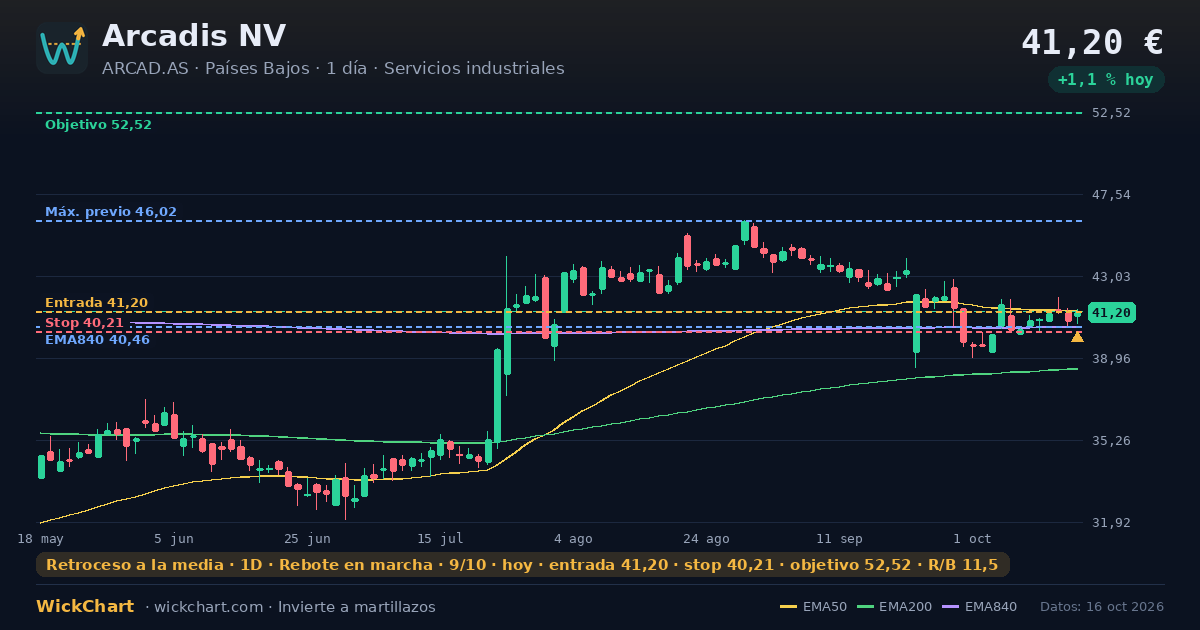Click the 35,26 price axis value
Screen dimensions: 1200x630
[x=1111, y=441]
